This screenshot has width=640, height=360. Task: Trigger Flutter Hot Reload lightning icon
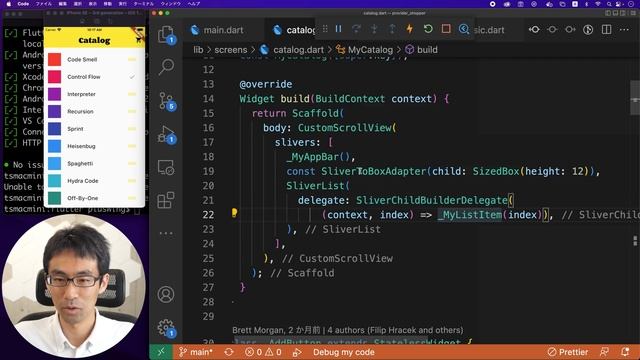coord(409,29)
